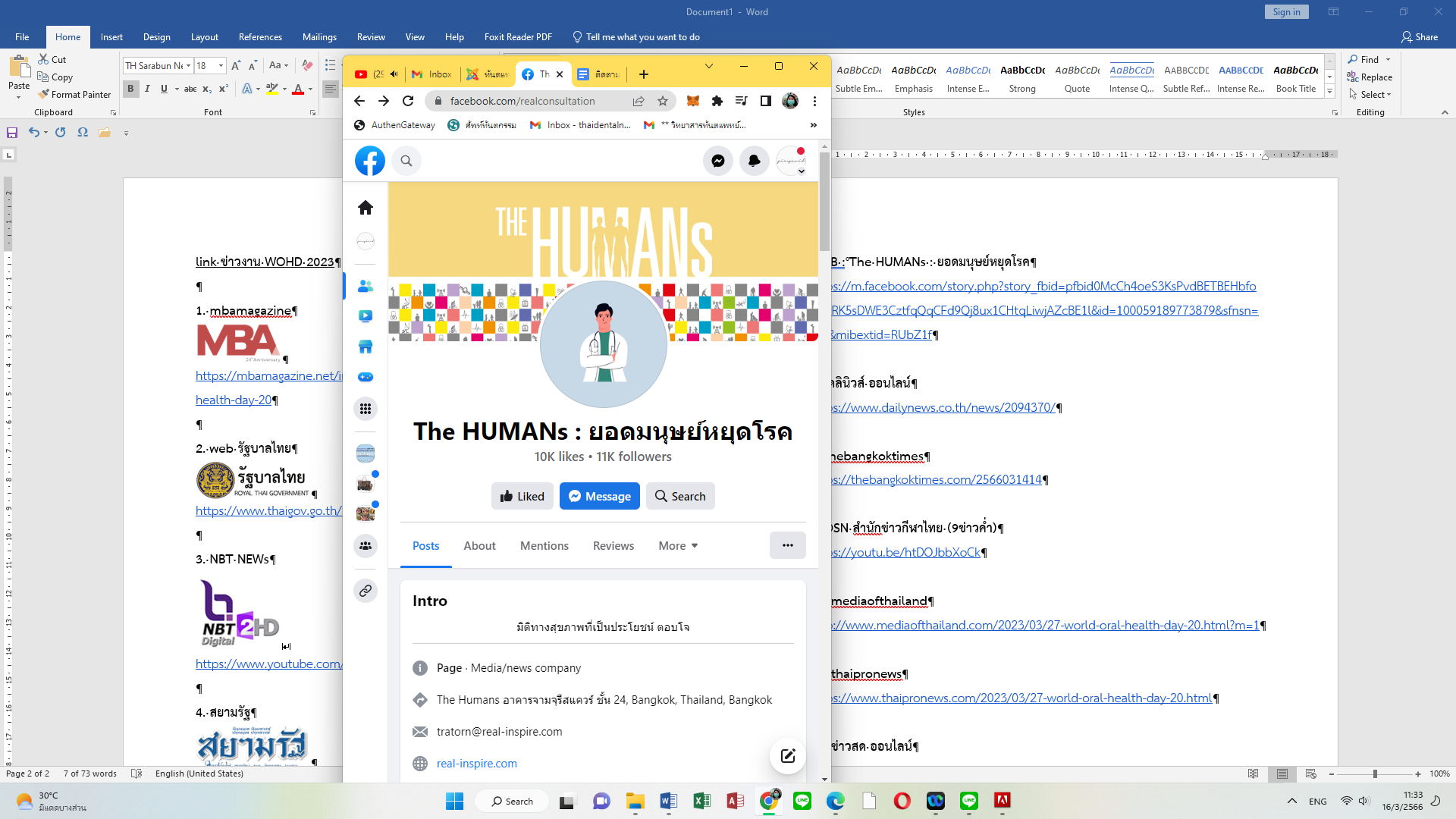Open Facebook sidebar Friends icon
The image size is (1456, 819).
366,286
